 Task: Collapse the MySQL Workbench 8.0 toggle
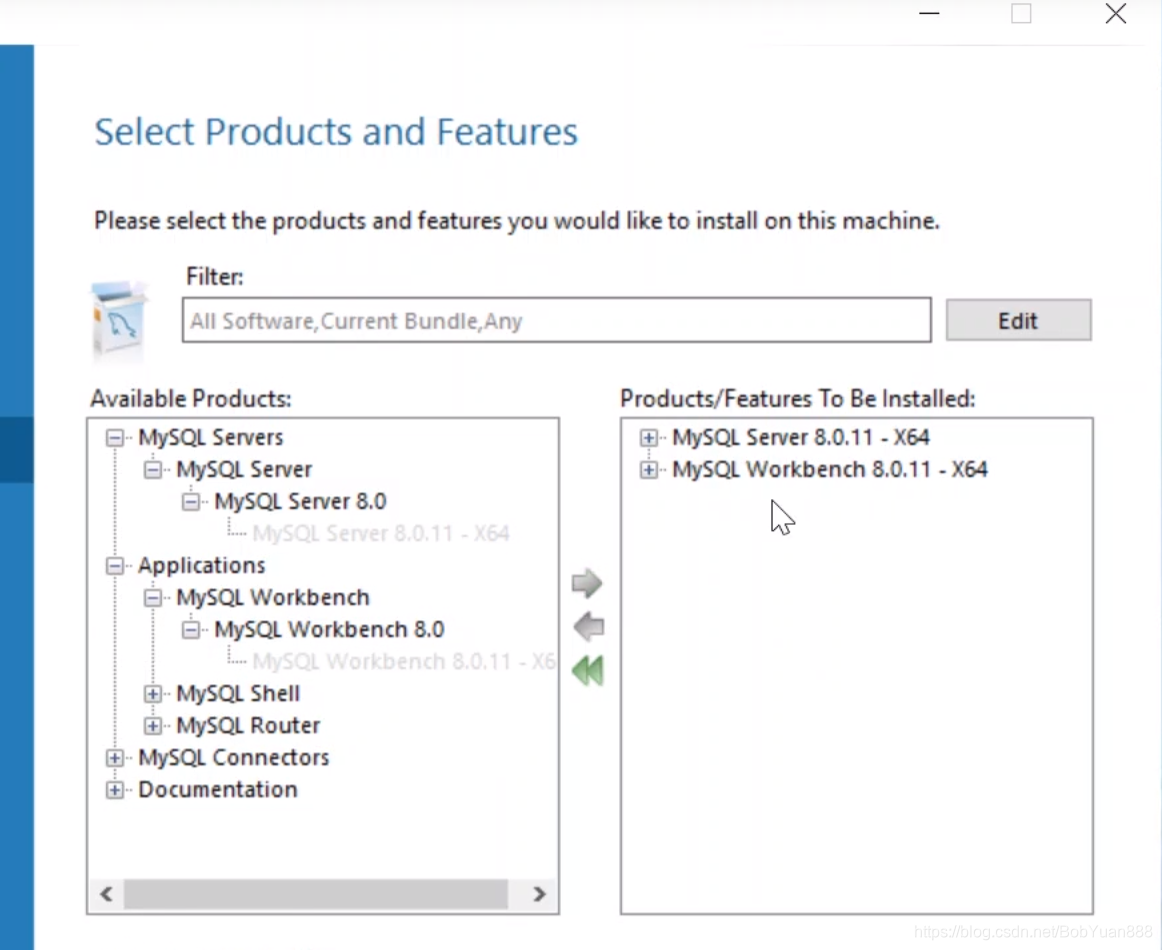point(190,630)
